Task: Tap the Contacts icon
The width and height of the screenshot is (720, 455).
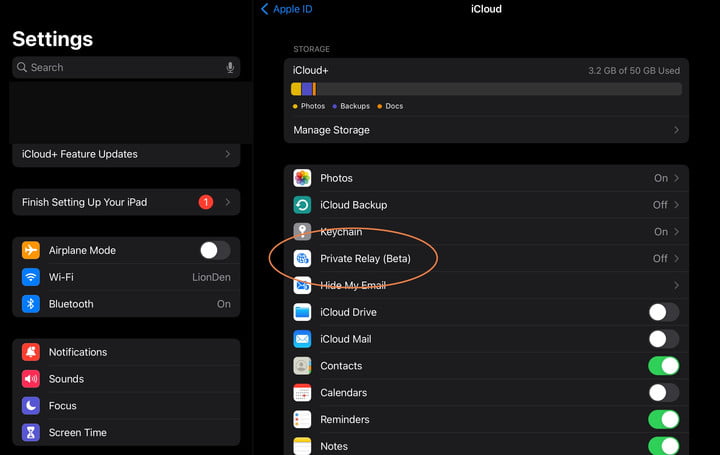Action: coord(302,366)
